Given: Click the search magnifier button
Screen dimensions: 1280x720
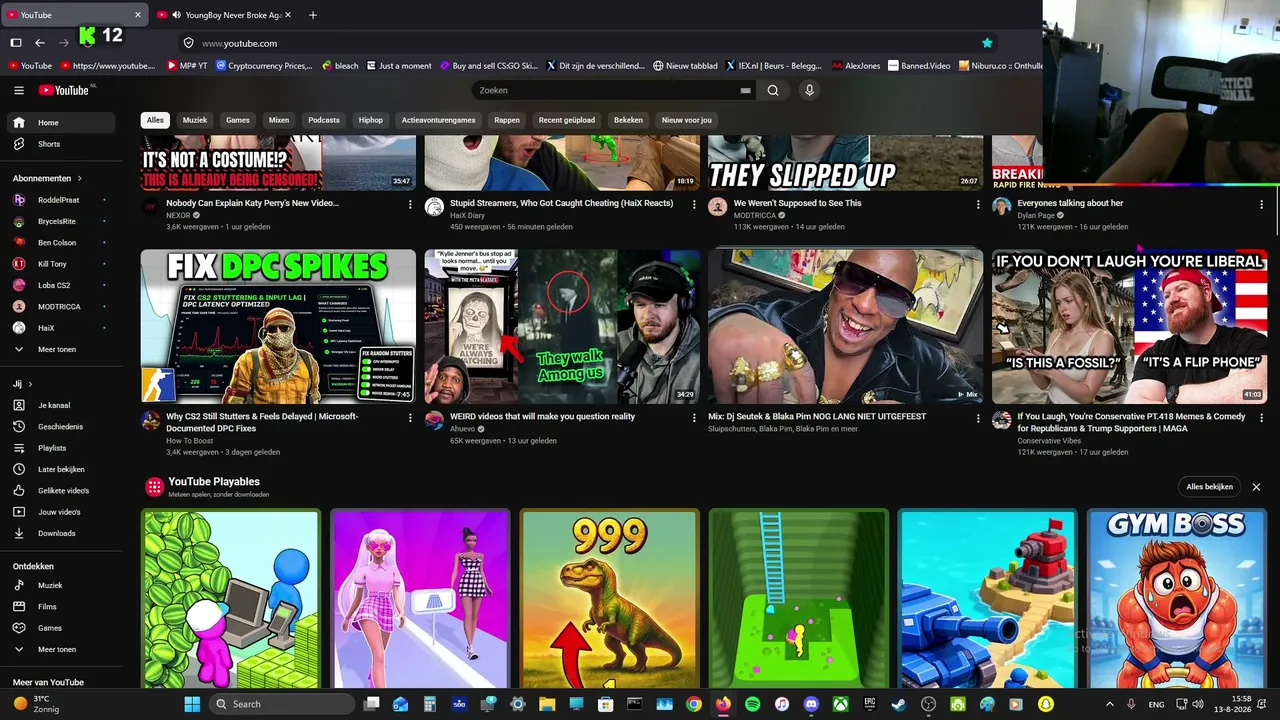Looking at the screenshot, I should coord(773,90).
